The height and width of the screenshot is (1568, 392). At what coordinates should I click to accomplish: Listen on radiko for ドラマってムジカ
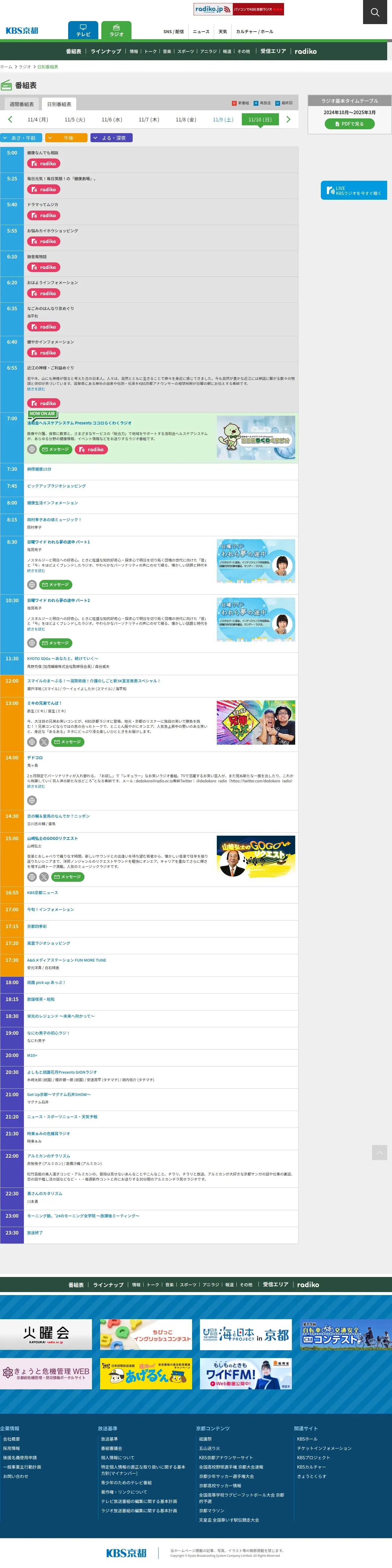click(44, 215)
